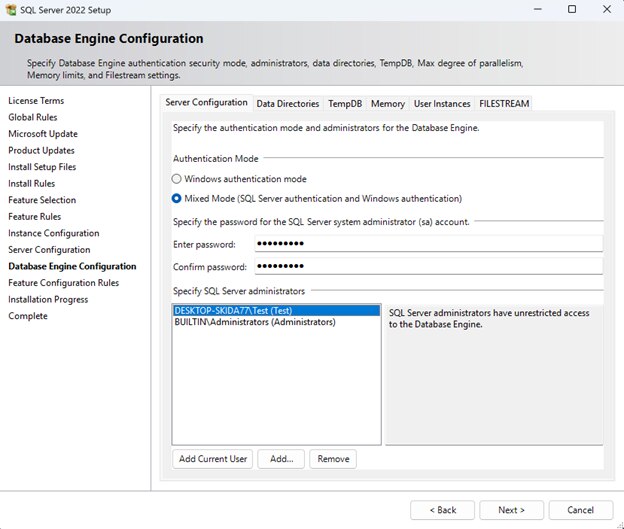Click Microsoft Update step
The width and height of the screenshot is (624, 529).
point(43,134)
